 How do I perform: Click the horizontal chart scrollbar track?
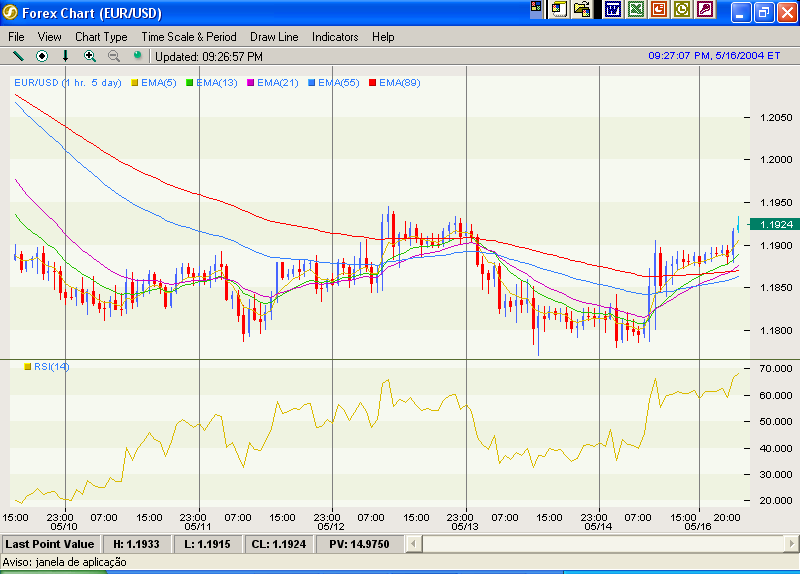[603, 544]
